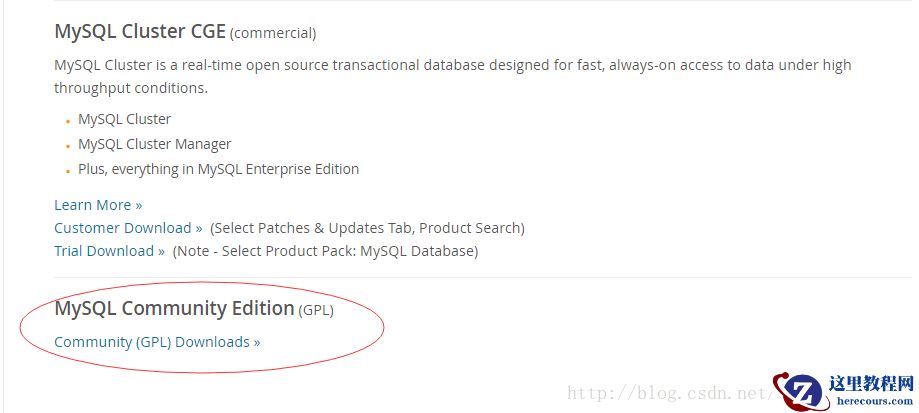Go to Community (GPL) Downloads
The width and height of the screenshot is (919, 413).
click(x=157, y=342)
